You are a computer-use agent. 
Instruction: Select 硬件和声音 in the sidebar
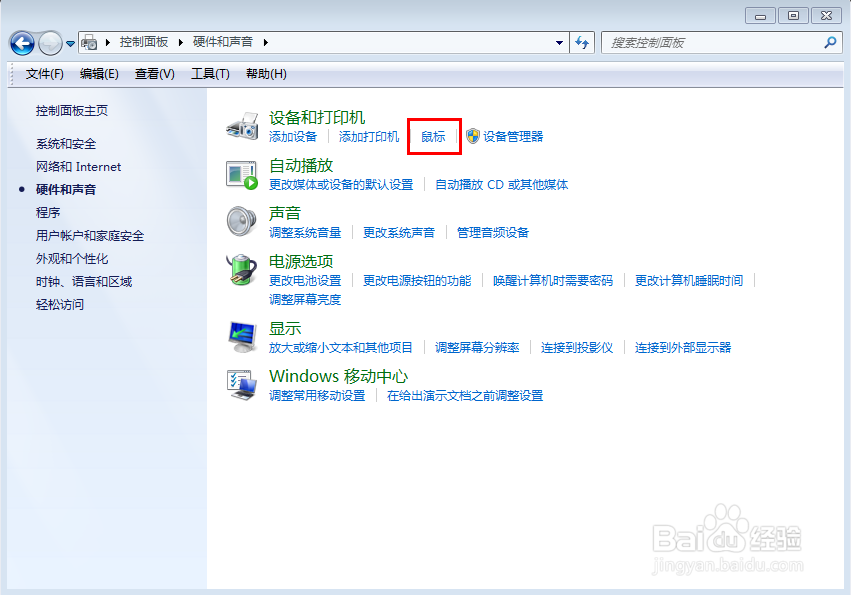[66, 189]
